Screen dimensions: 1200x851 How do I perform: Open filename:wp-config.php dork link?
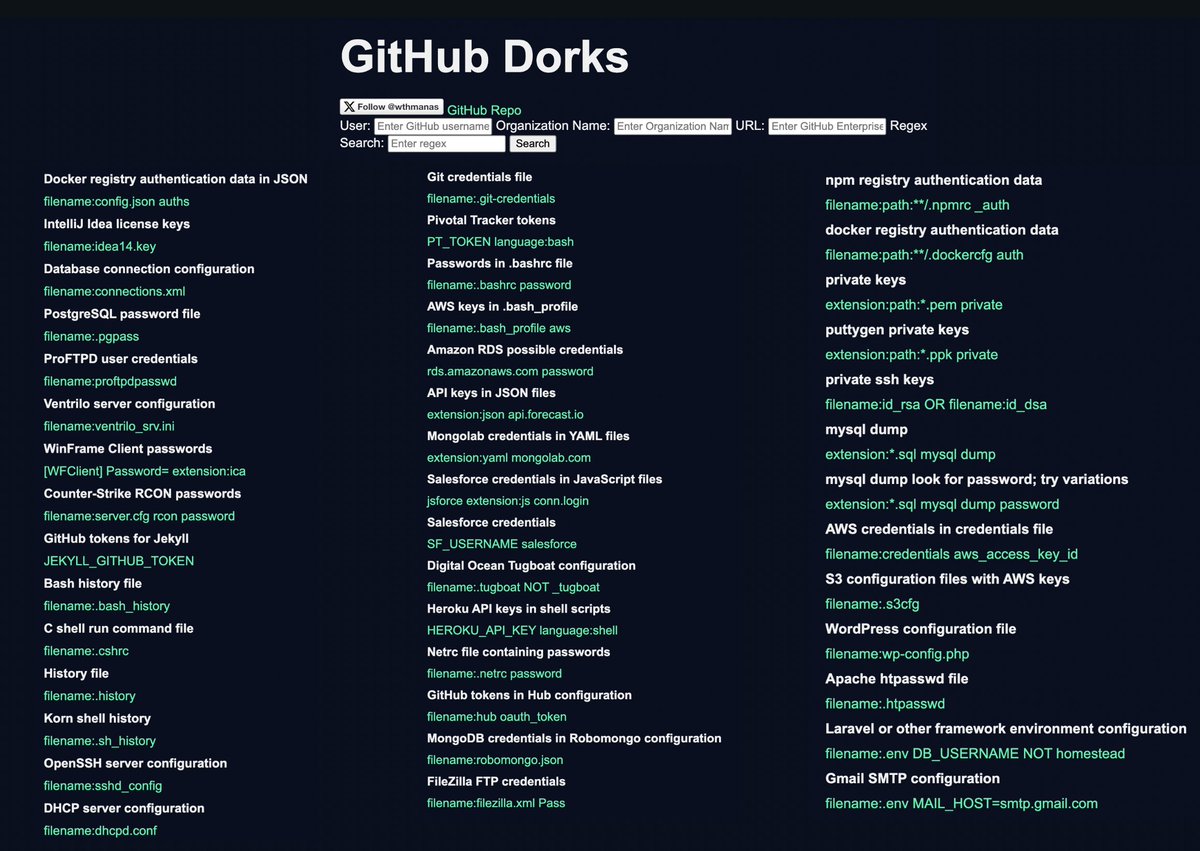point(897,654)
